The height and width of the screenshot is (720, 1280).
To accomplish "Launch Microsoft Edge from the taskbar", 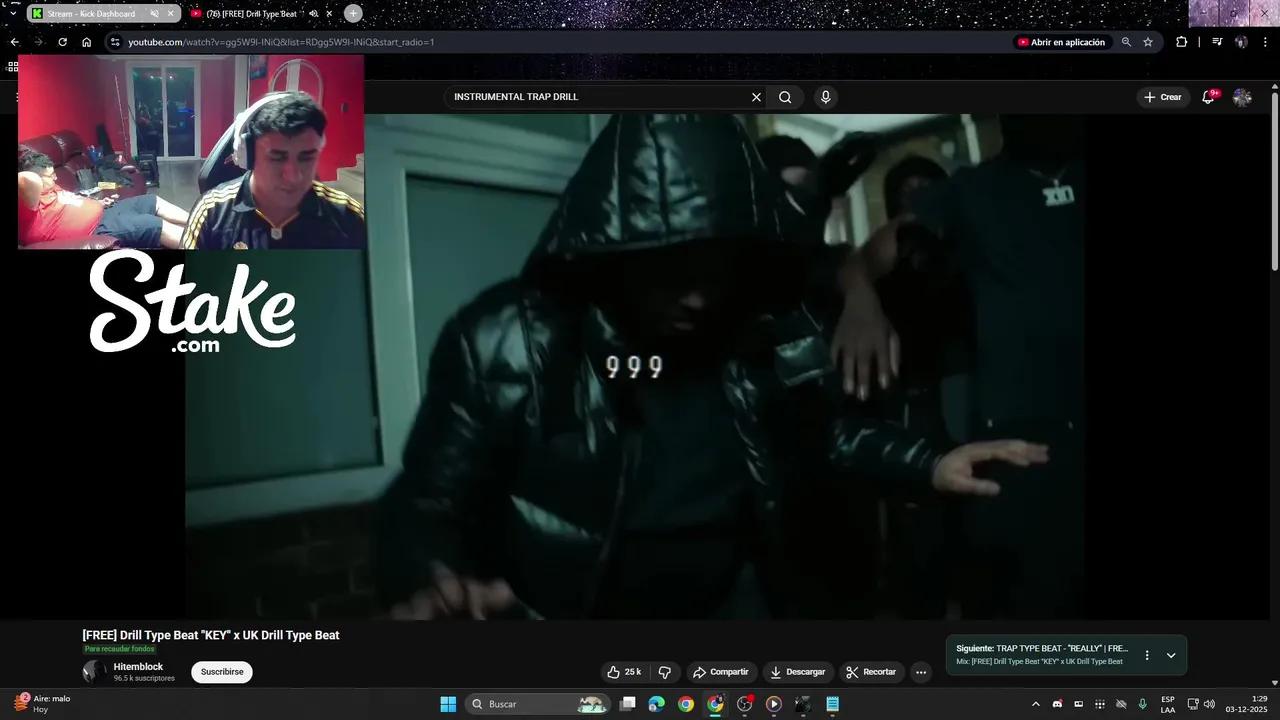I will [x=656, y=704].
